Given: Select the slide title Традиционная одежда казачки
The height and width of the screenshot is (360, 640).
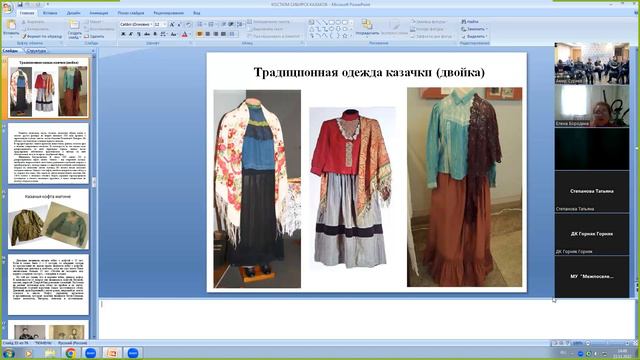Looking at the screenshot, I should pyautogui.click(x=369, y=72).
